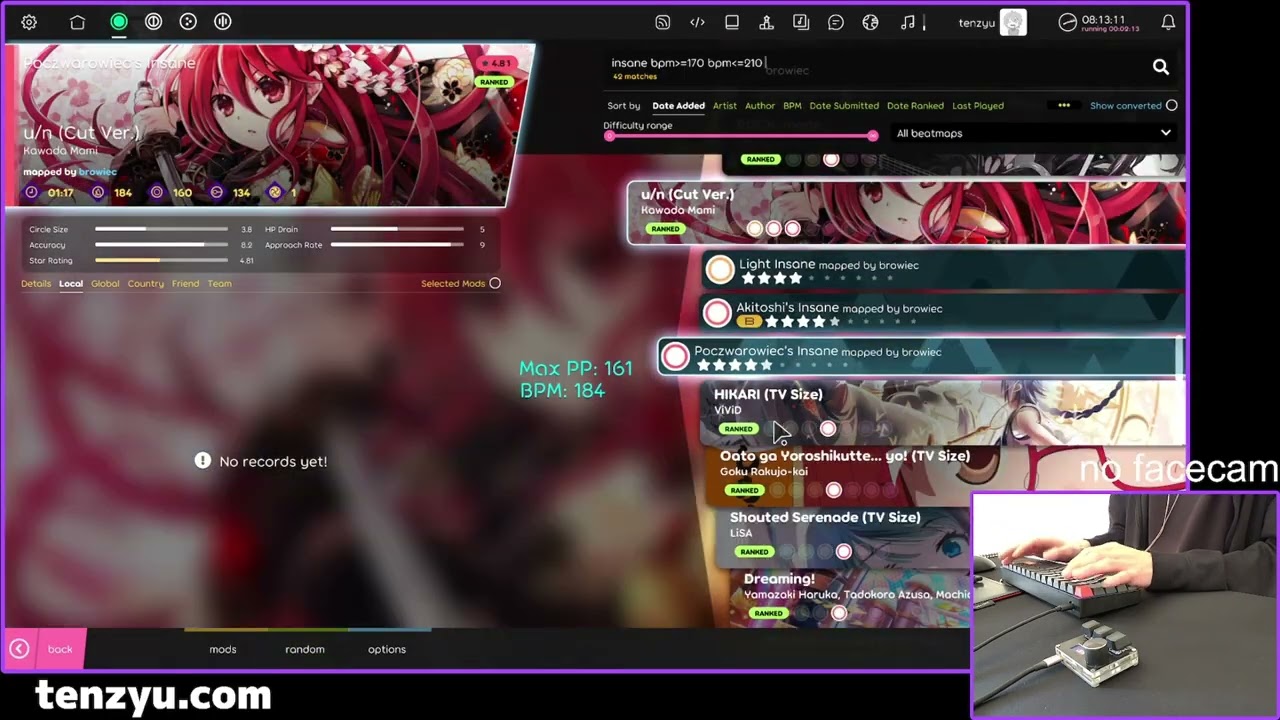The image size is (1280, 720).
Task: Click the HIKARI difficulty dot
Action: tap(828, 428)
